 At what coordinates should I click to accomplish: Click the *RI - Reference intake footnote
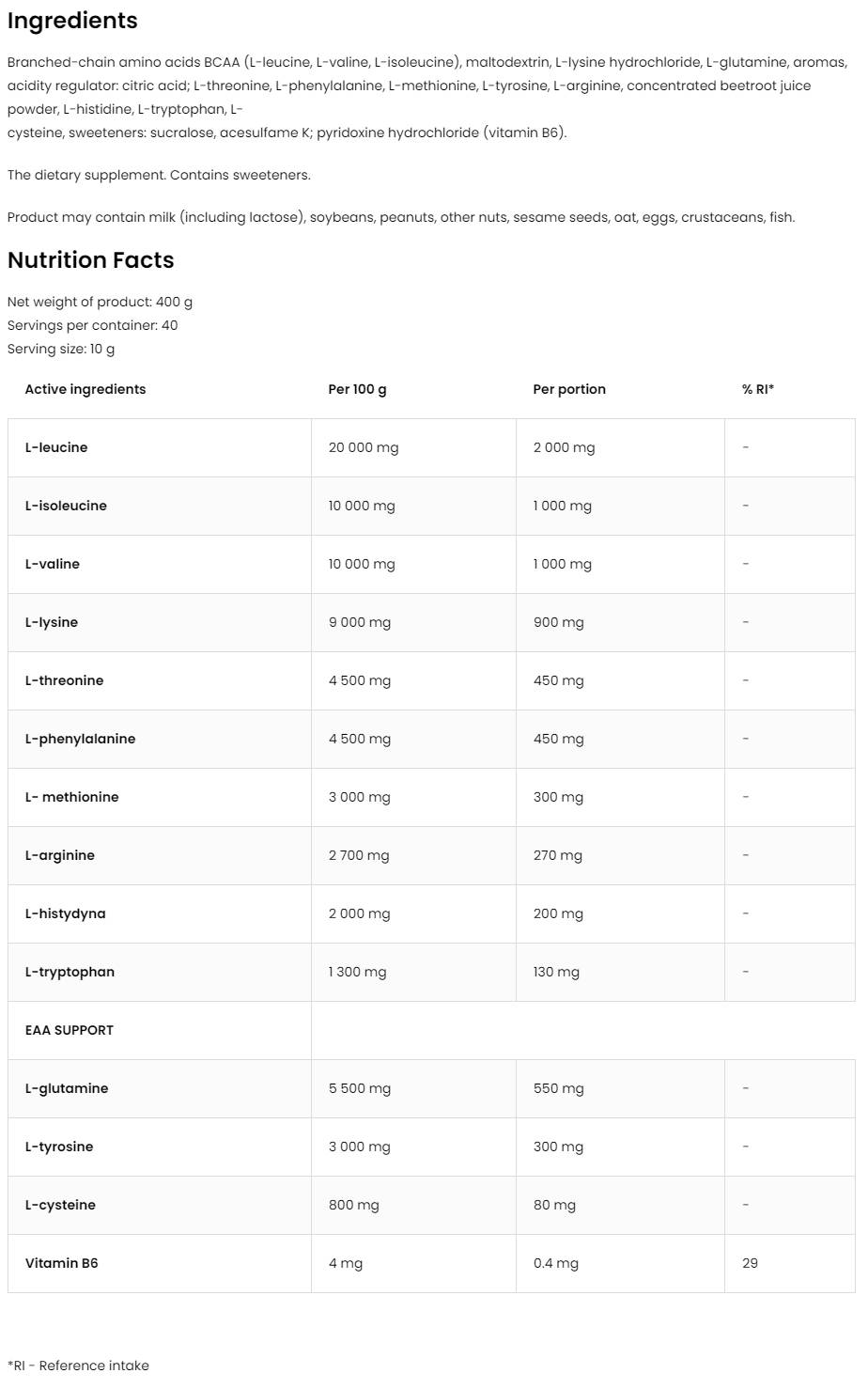[78, 1365]
